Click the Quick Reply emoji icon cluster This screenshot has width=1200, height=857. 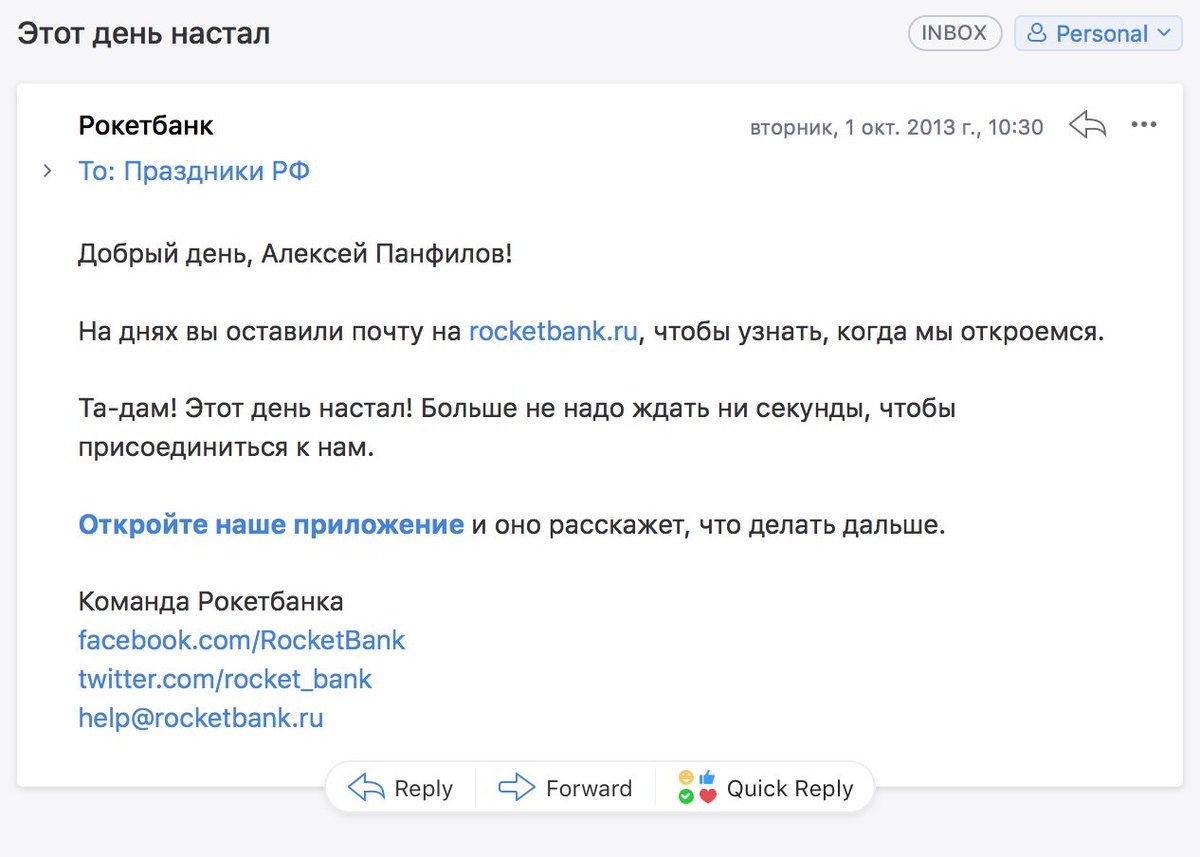(x=698, y=788)
